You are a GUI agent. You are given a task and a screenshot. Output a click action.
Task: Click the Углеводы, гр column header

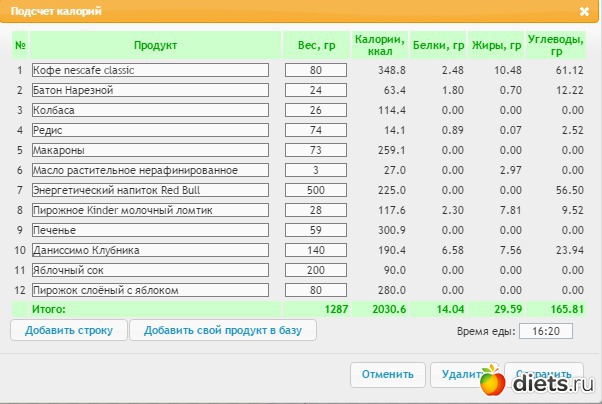556,45
